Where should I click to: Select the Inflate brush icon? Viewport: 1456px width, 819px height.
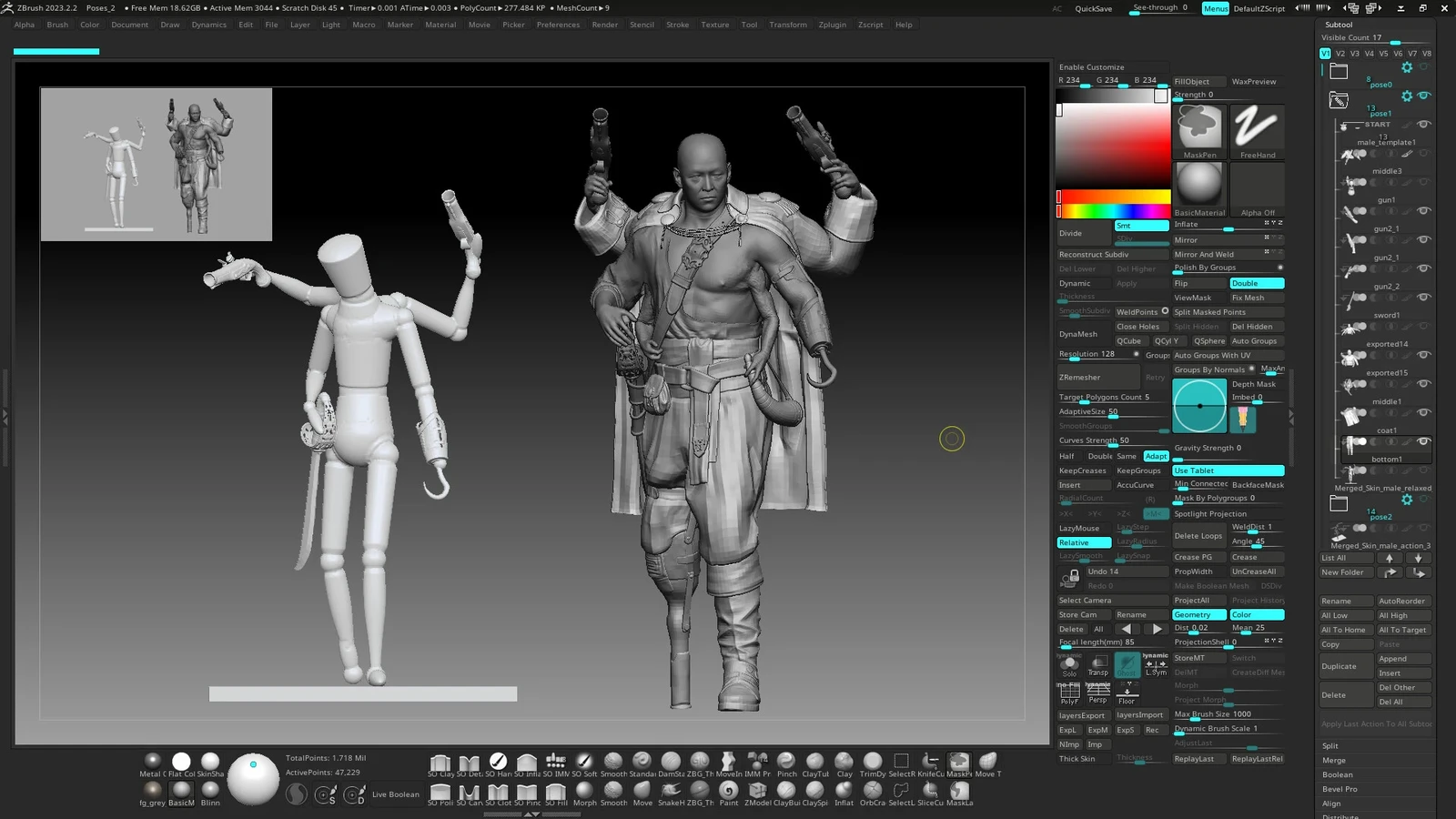(844, 791)
